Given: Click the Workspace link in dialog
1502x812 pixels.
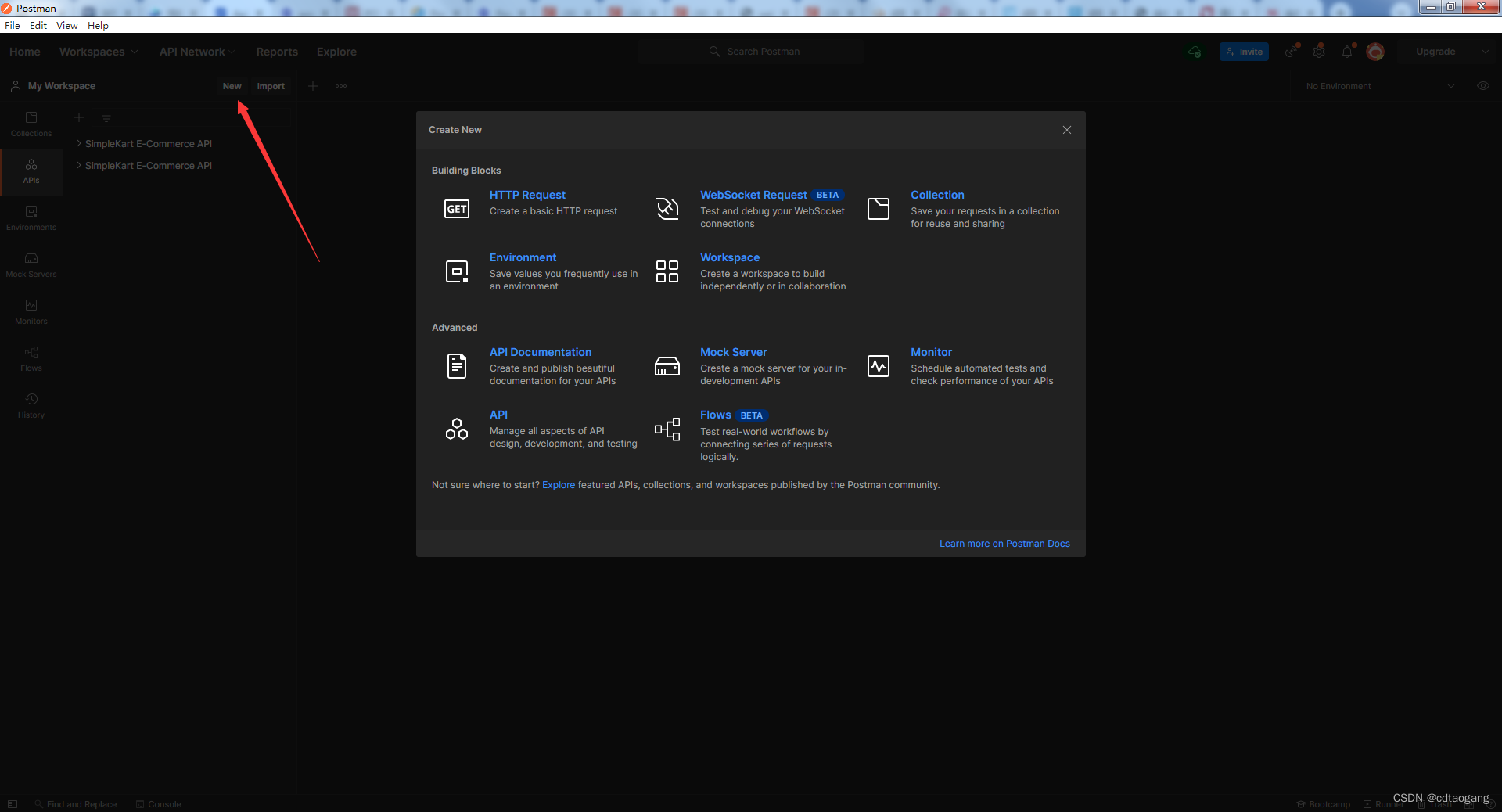Looking at the screenshot, I should click(x=730, y=257).
